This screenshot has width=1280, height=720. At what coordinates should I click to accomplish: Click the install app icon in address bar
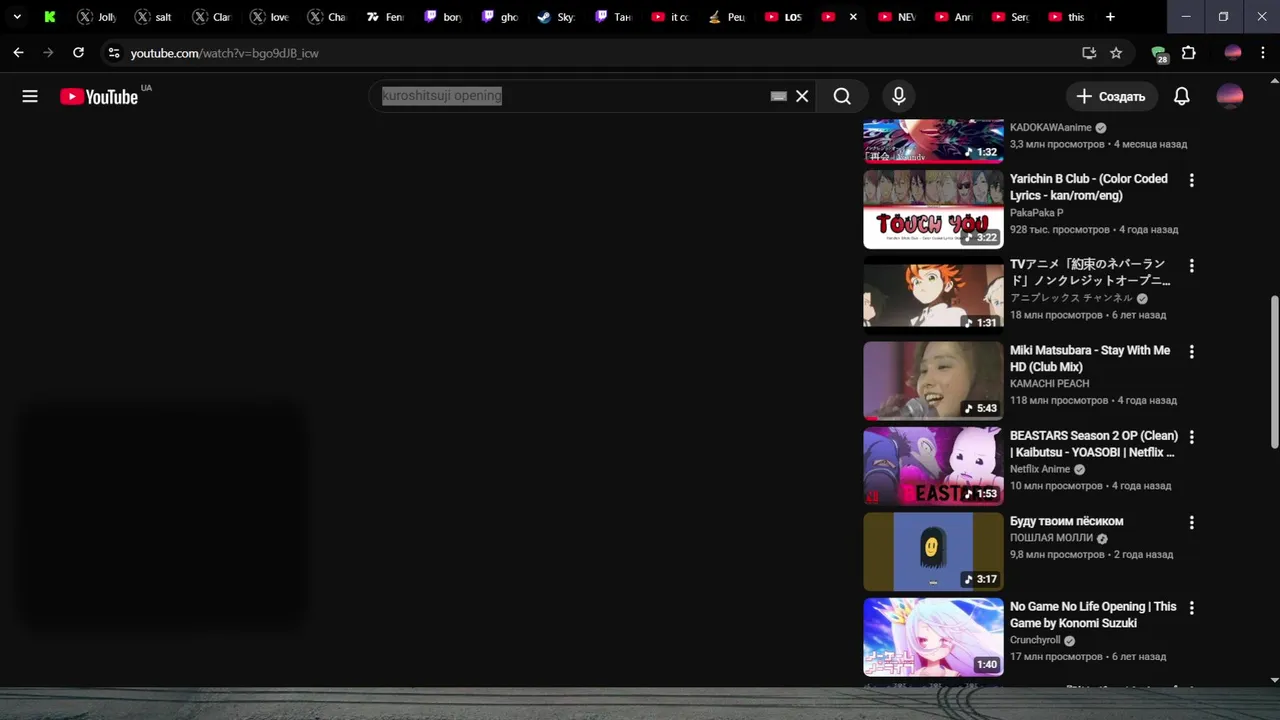pos(1089,53)
